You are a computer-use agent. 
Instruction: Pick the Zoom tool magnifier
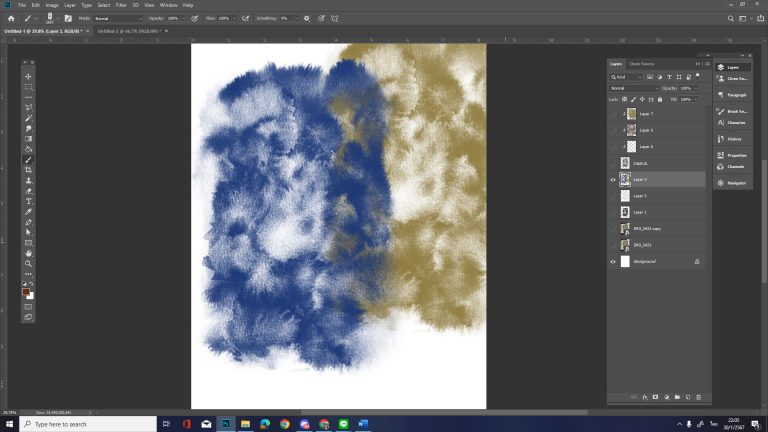(x=28, y=263)
